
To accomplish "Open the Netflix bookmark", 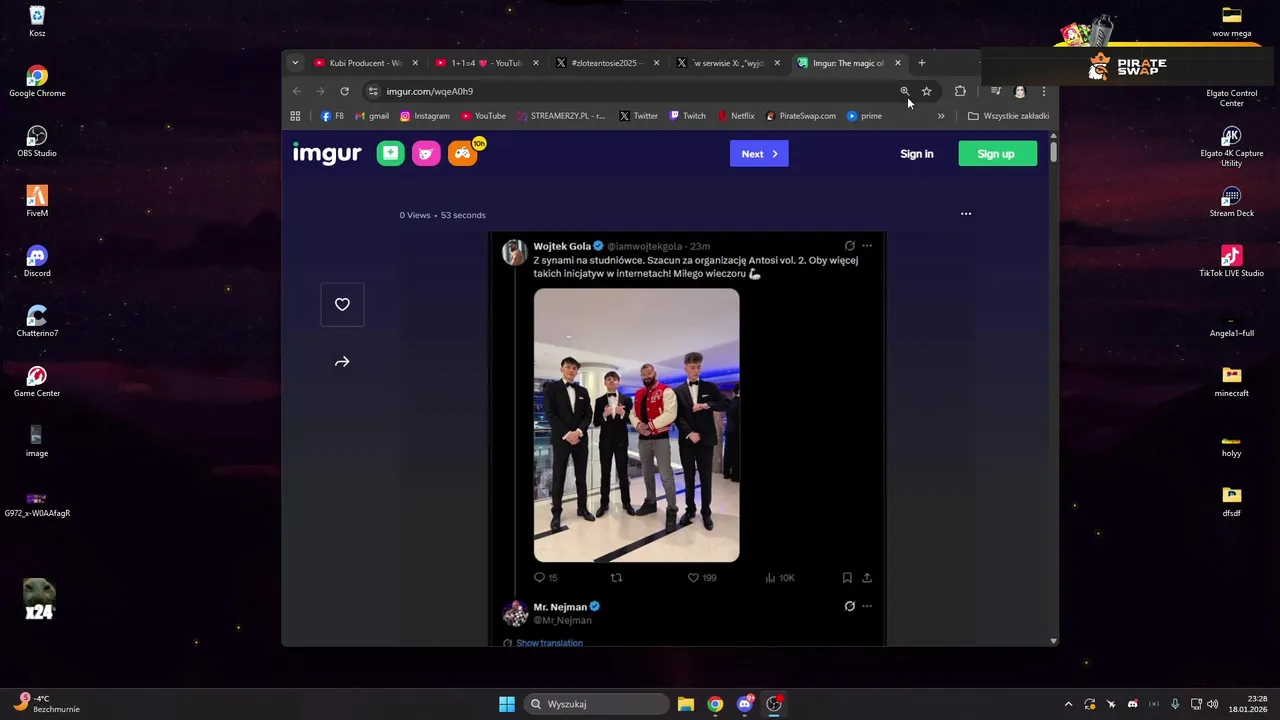I will (736, 116).
